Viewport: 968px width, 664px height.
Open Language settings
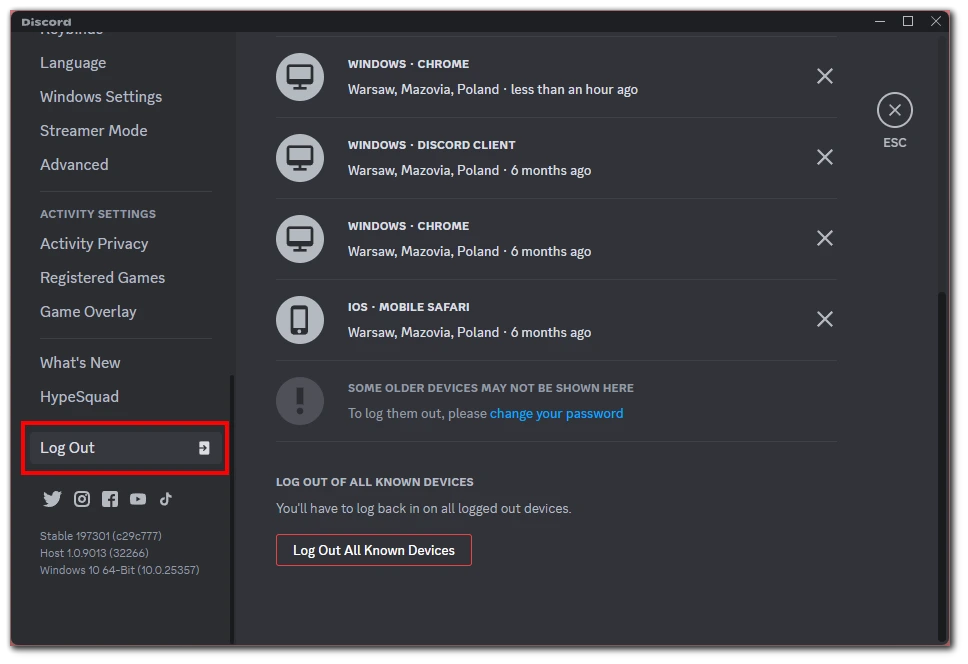pyautogui.click(x=73, y=63)
